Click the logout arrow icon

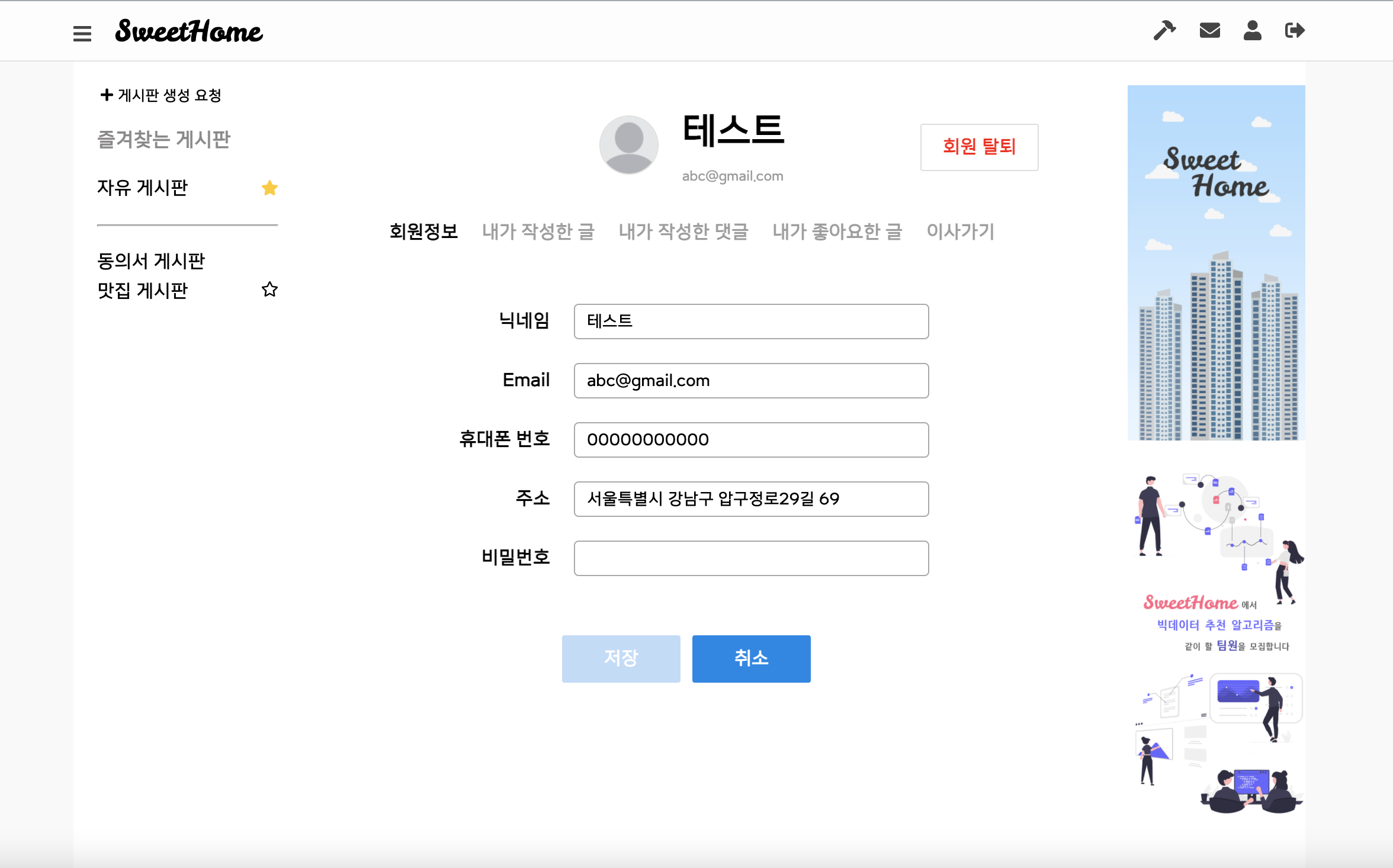tap(1295, 30)
